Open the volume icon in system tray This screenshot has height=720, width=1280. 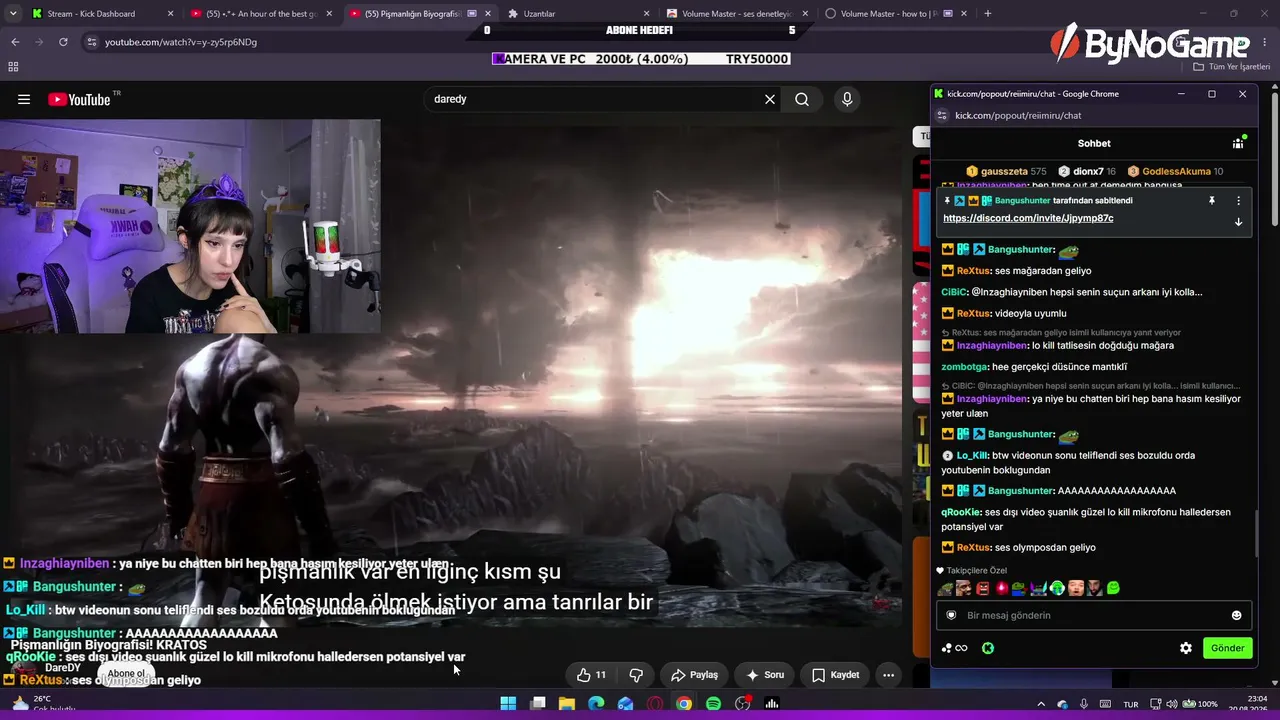coord(1171,704)
